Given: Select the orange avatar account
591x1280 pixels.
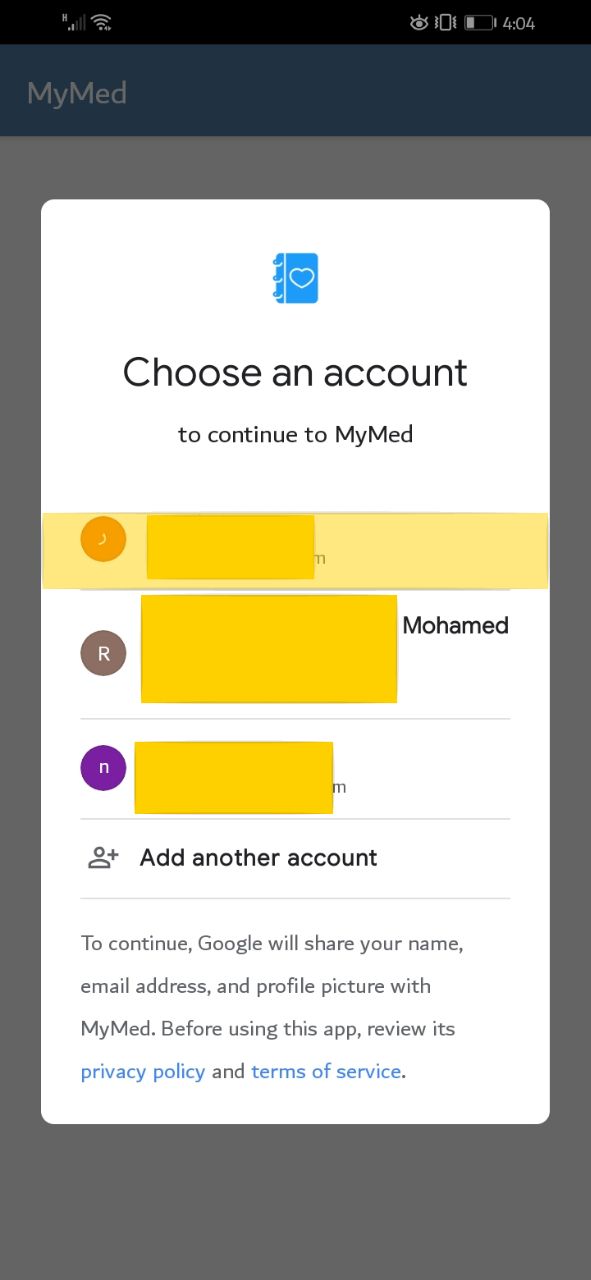Looking at the screenshot, I should (103, 539).
